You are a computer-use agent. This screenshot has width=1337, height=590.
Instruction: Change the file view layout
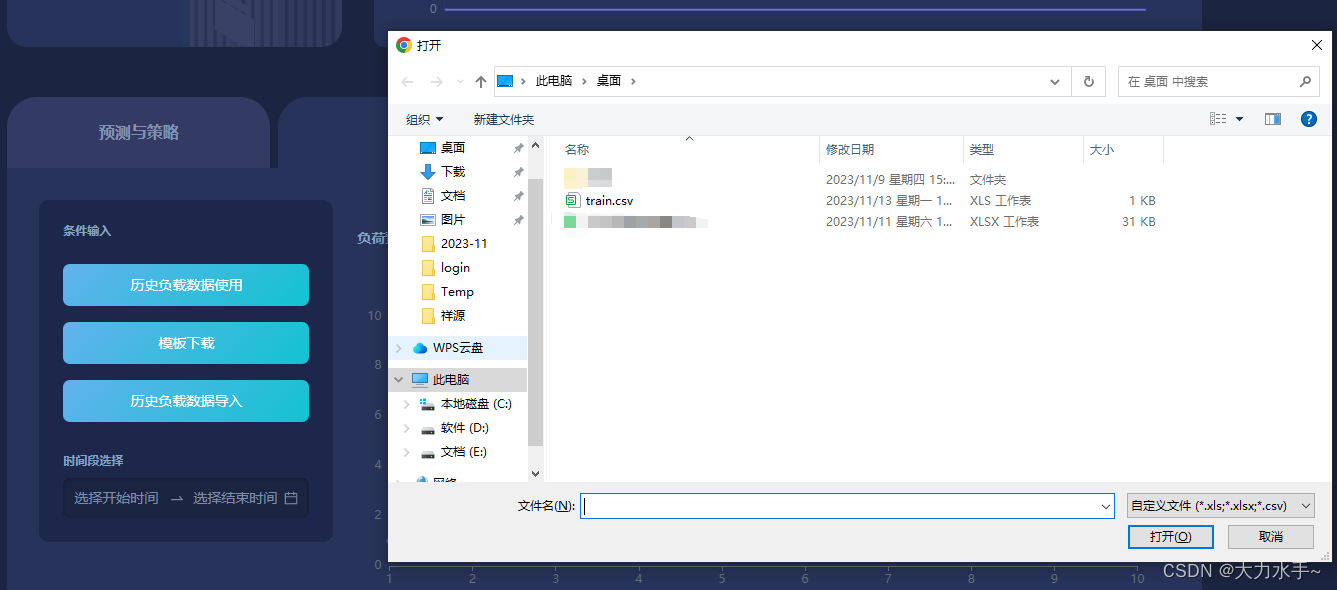(1218, 119)
